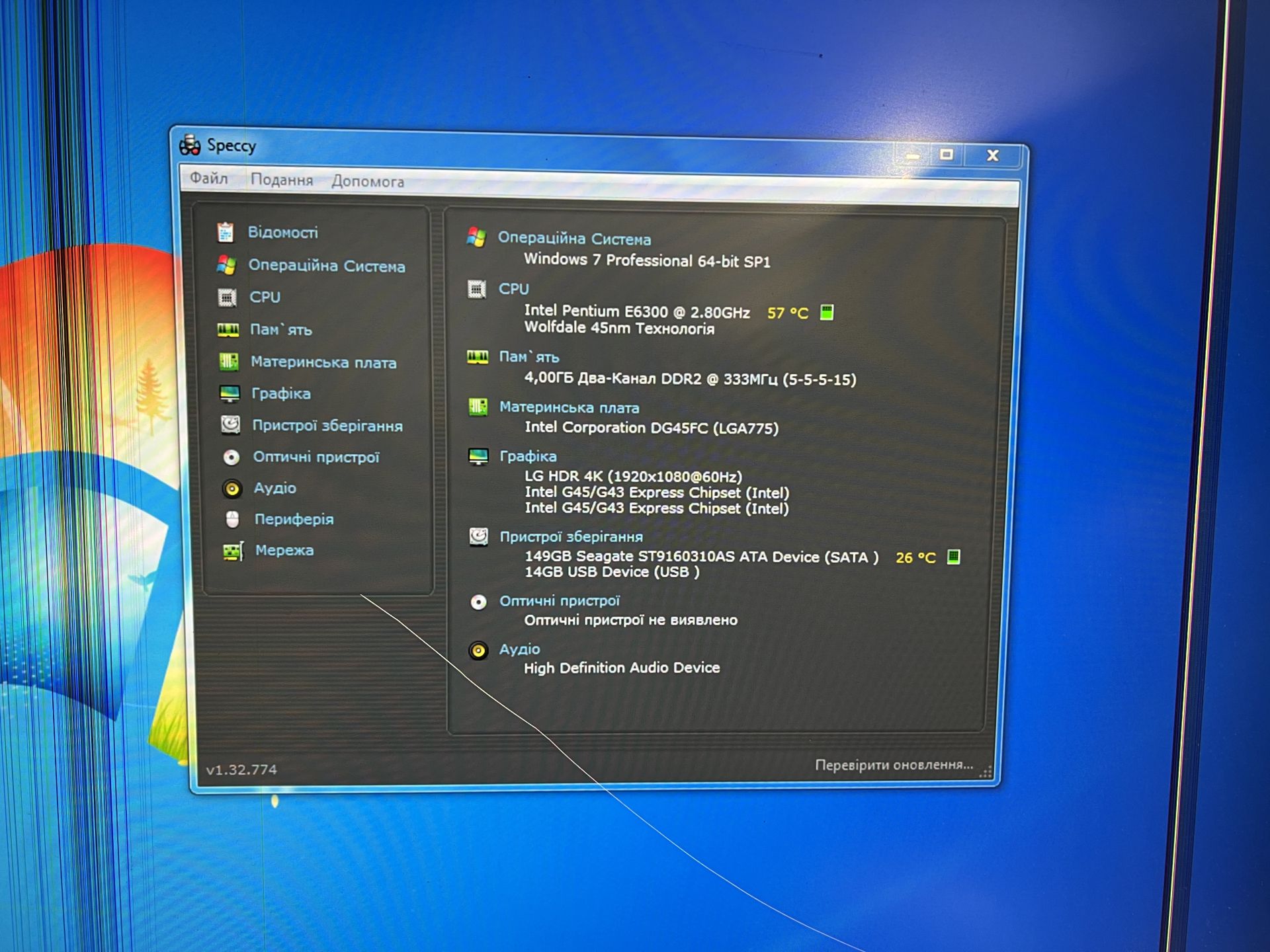Click the motherboard icon beside sidebar Материнська плата

pyautogui.click(x=229, y=362)
